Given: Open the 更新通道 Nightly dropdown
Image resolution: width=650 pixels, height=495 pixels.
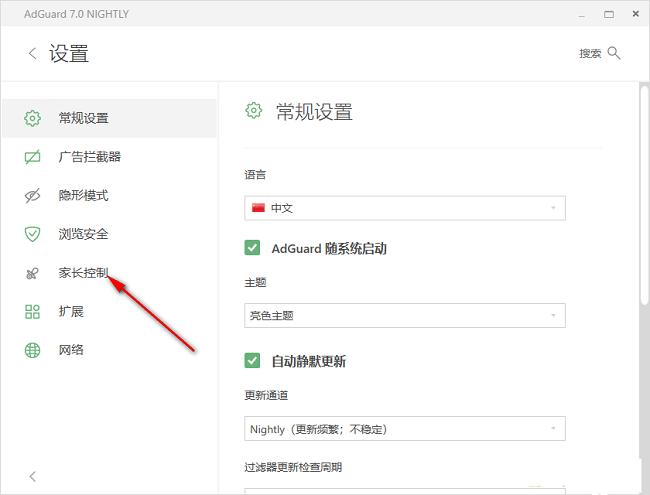Looking at the screenshot, I should click(405, 429).
